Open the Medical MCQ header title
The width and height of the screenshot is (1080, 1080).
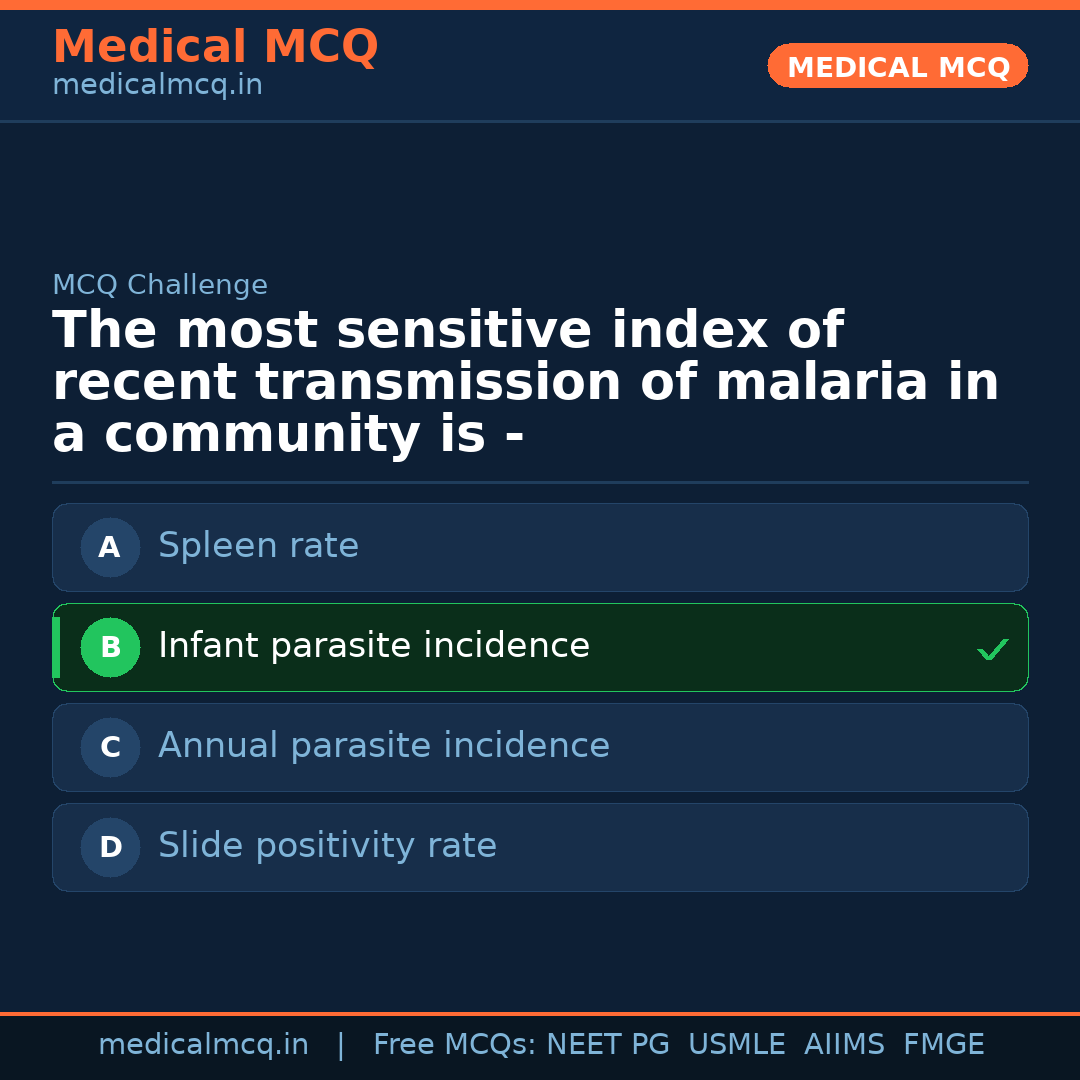pos(215,47)
